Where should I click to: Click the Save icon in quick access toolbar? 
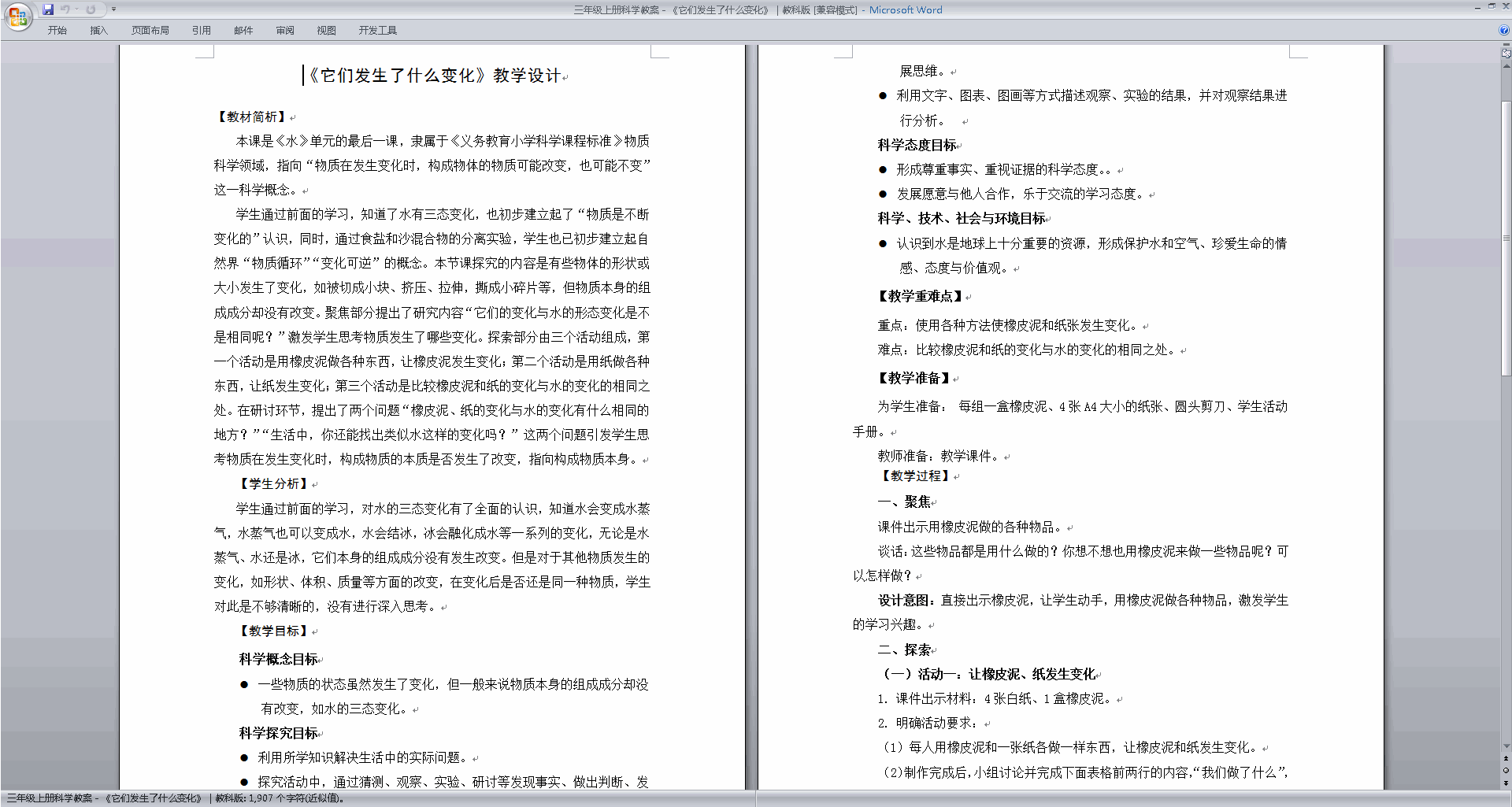[x=48, y=9]
